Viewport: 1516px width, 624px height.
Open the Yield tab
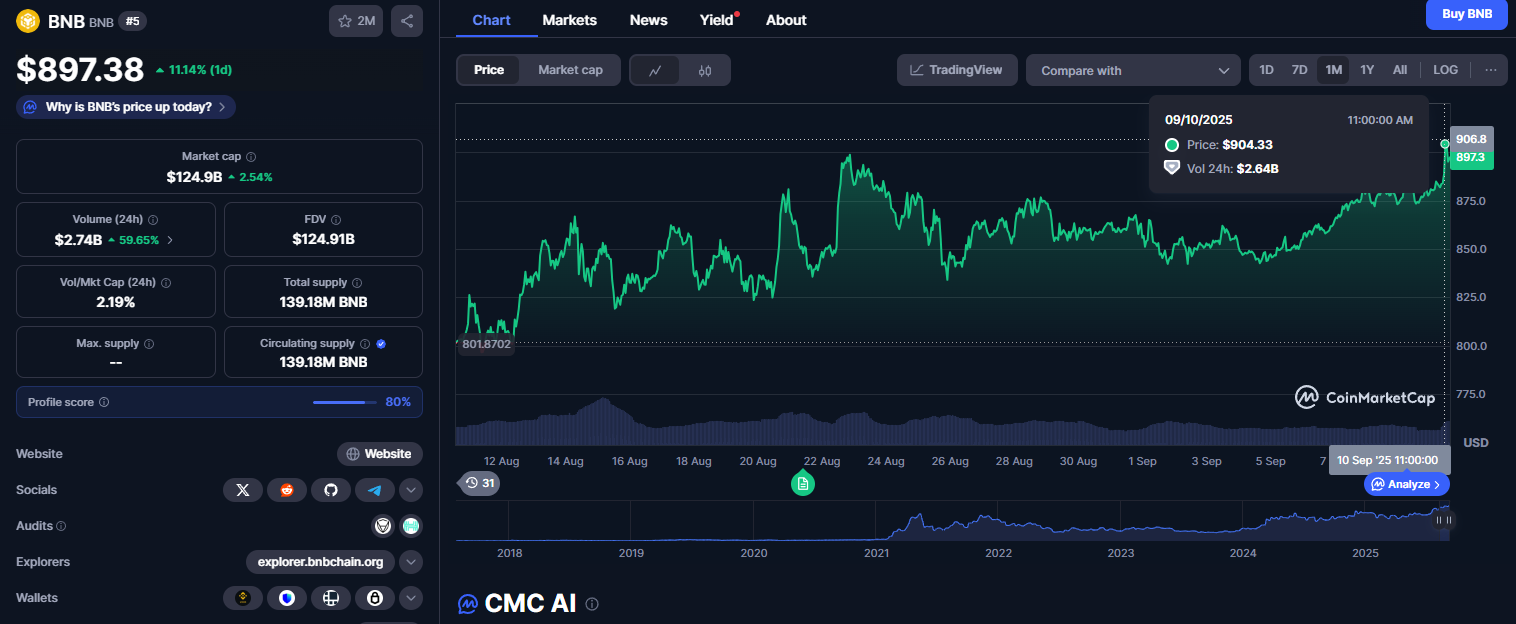point(717,20)
